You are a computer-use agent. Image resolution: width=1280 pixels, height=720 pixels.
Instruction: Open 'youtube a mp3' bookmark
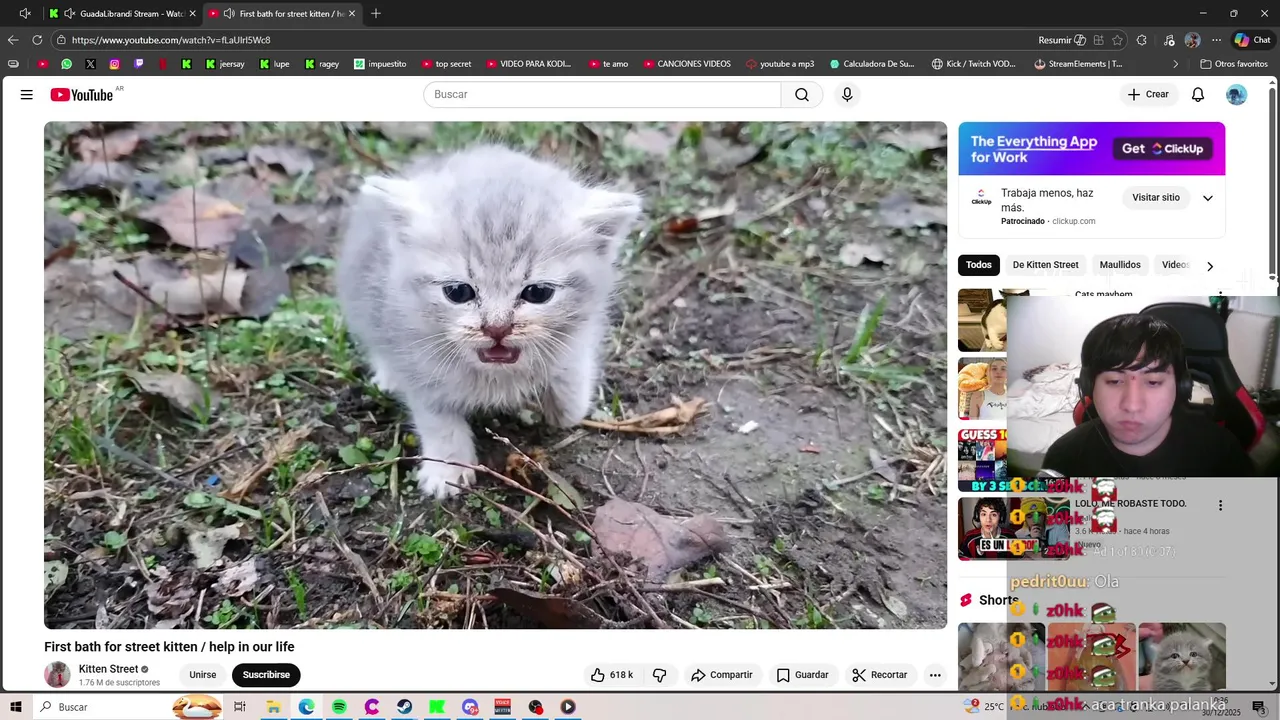pos(780,64)
